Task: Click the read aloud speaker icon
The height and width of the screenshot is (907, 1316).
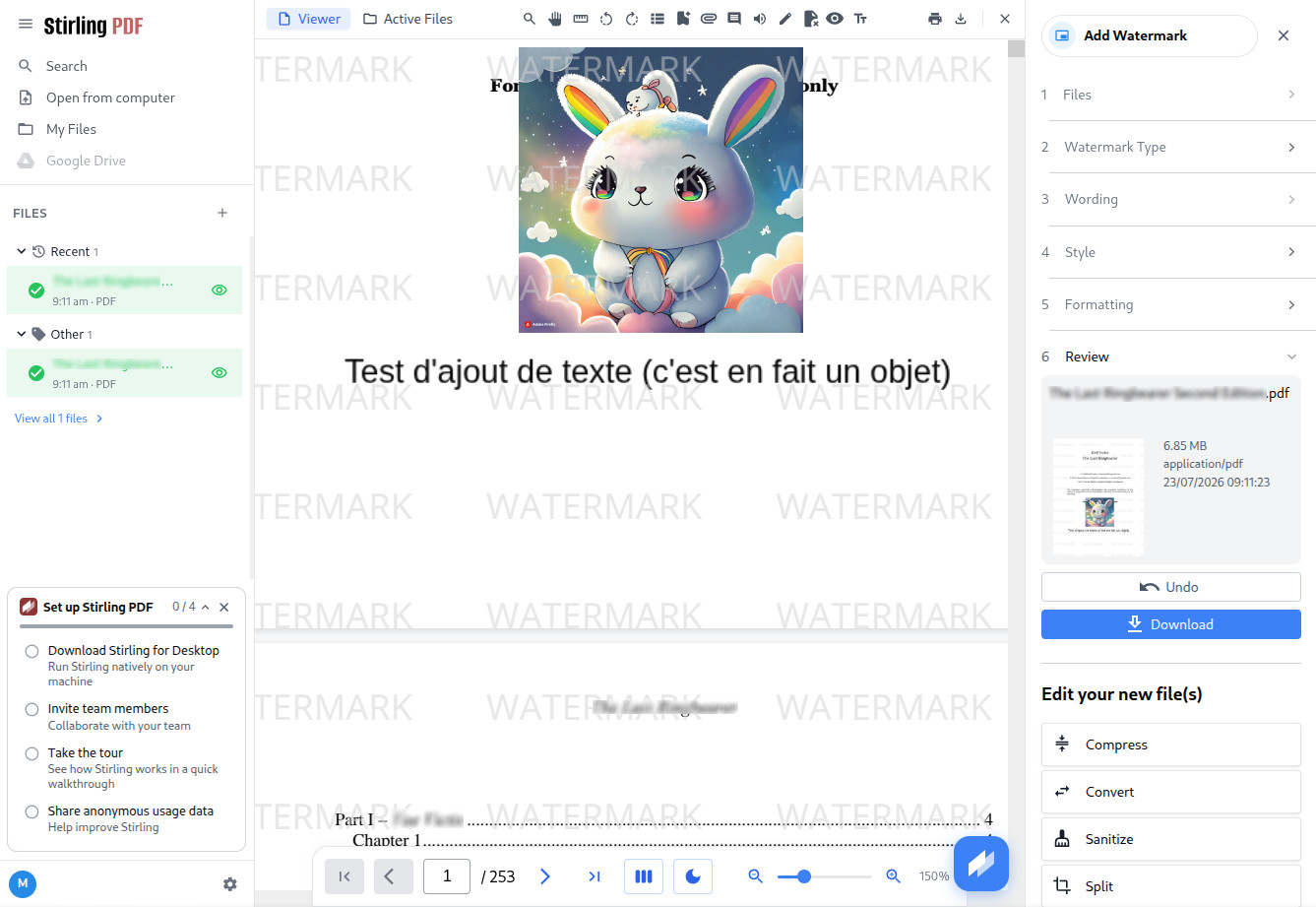Action: [760, 19]
